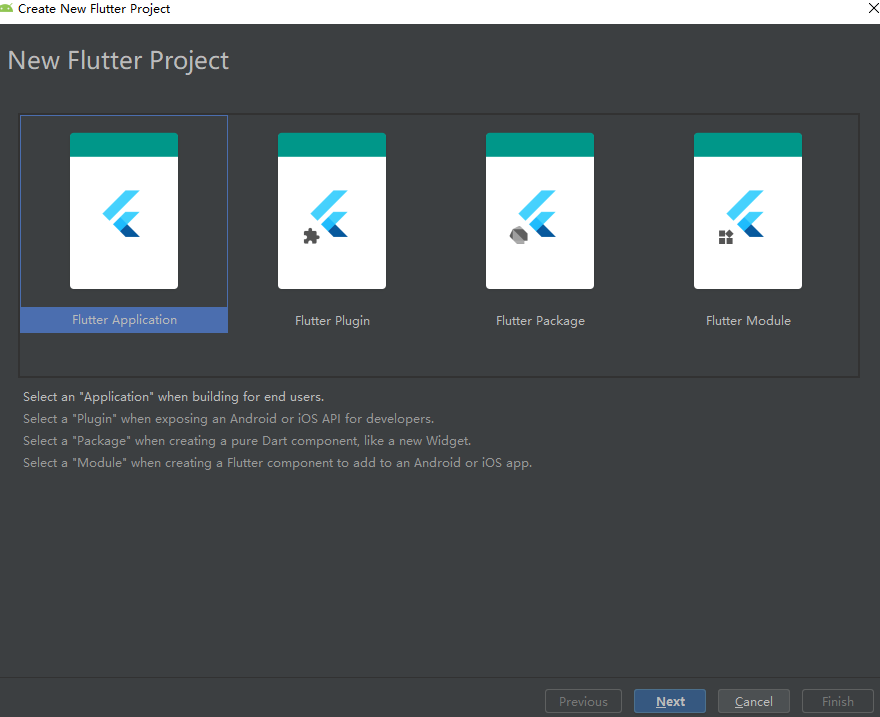Go to the Next wizard step
The width and height of the screenshot is (880, 717).
[670, 701]
